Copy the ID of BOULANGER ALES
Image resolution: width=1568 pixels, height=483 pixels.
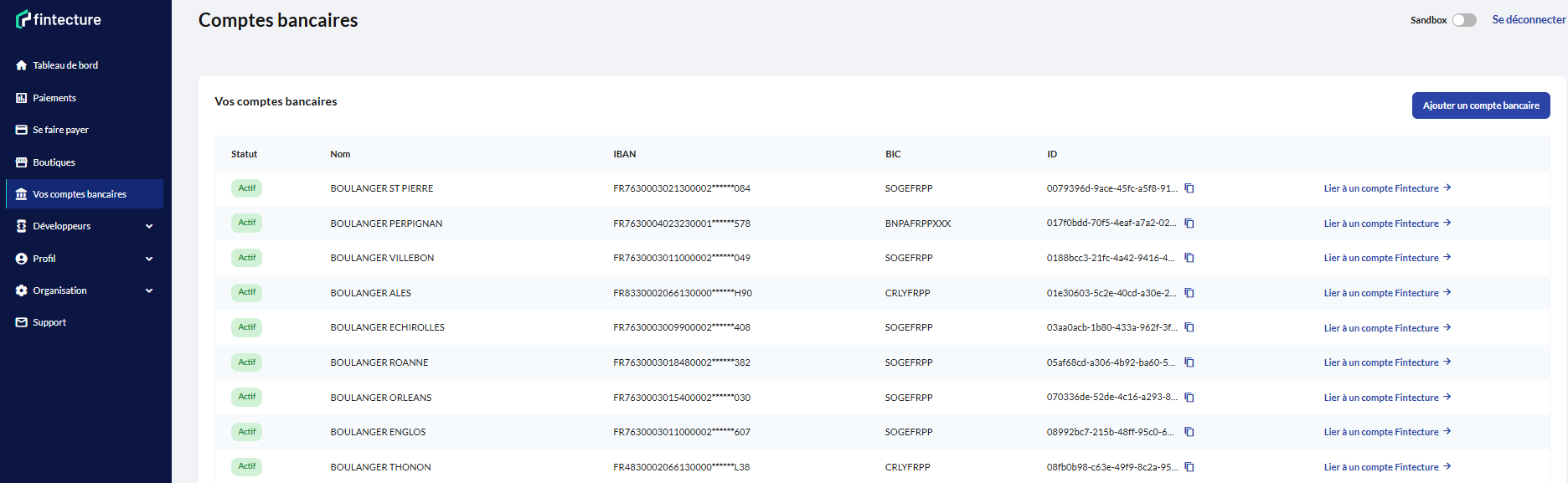pyautogui.click(x=1189, y=293)
